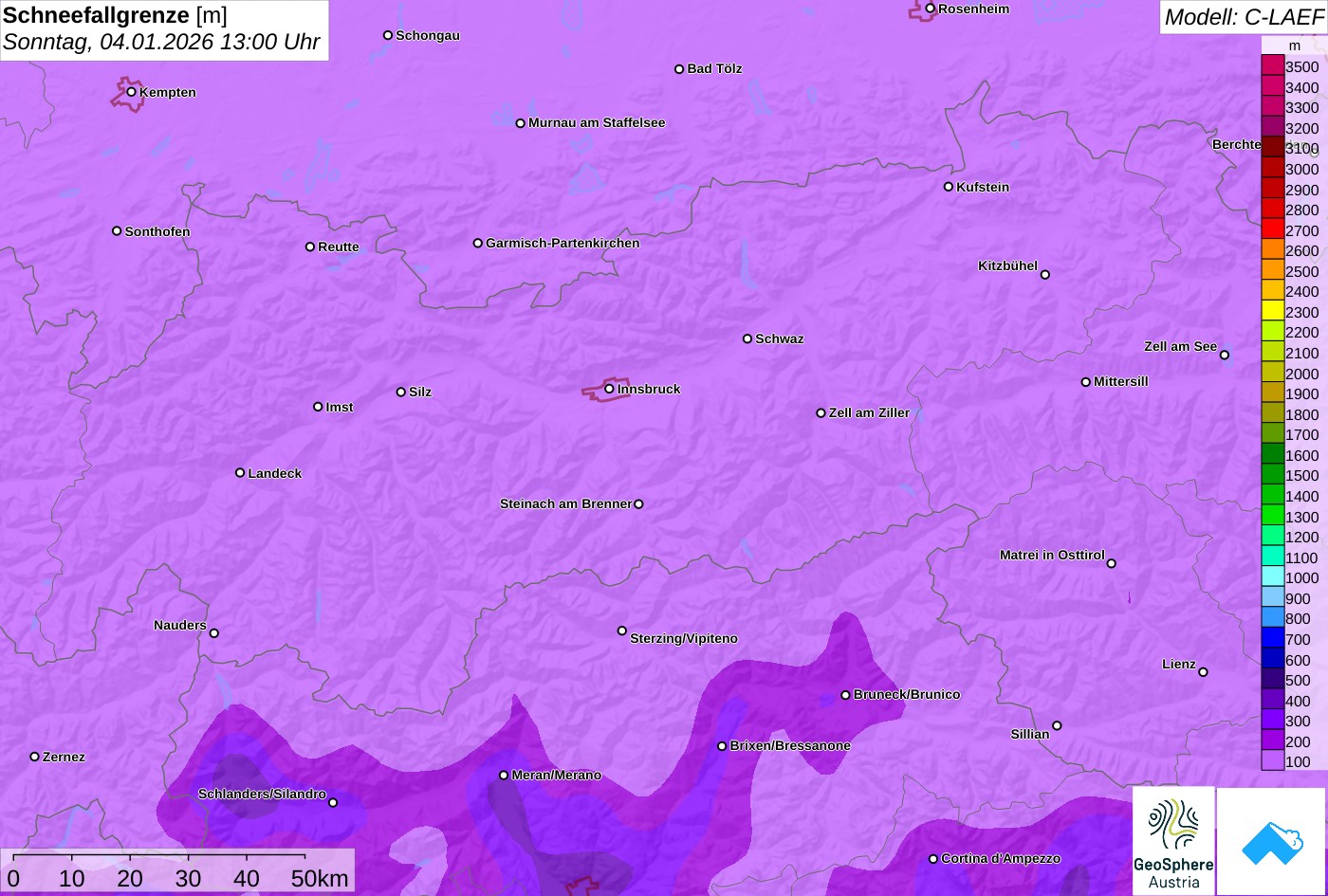
Task: Click the 2000 legend value
Action: 1301,374
